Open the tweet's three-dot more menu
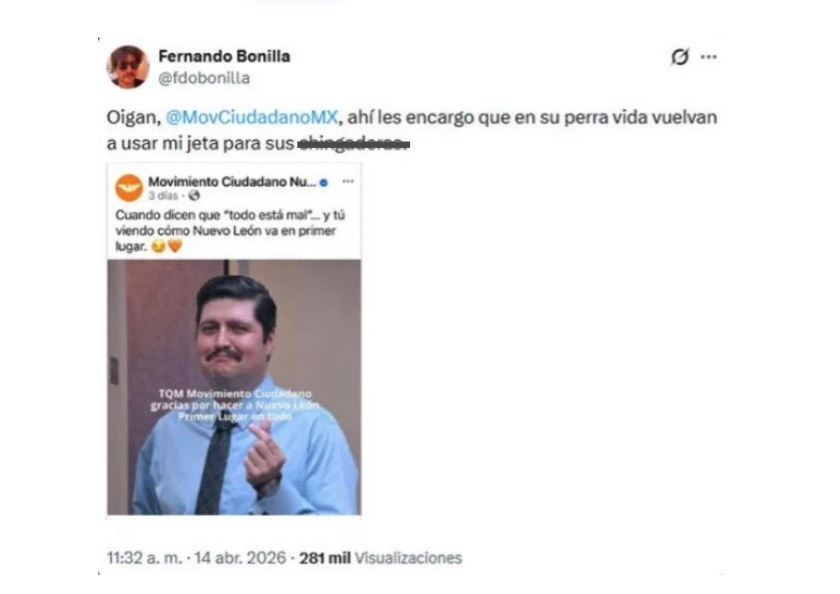Image resolution: width=840 pixels, height=594 pixels. click(x=708, y=57)
